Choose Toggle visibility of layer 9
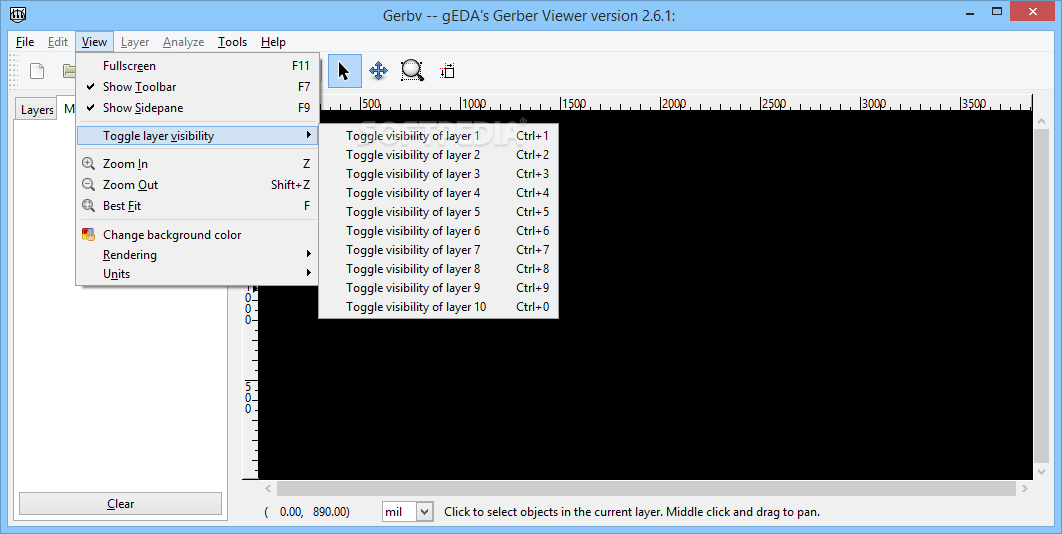This screenshot has width=1062, height=534. coord(439,287)
